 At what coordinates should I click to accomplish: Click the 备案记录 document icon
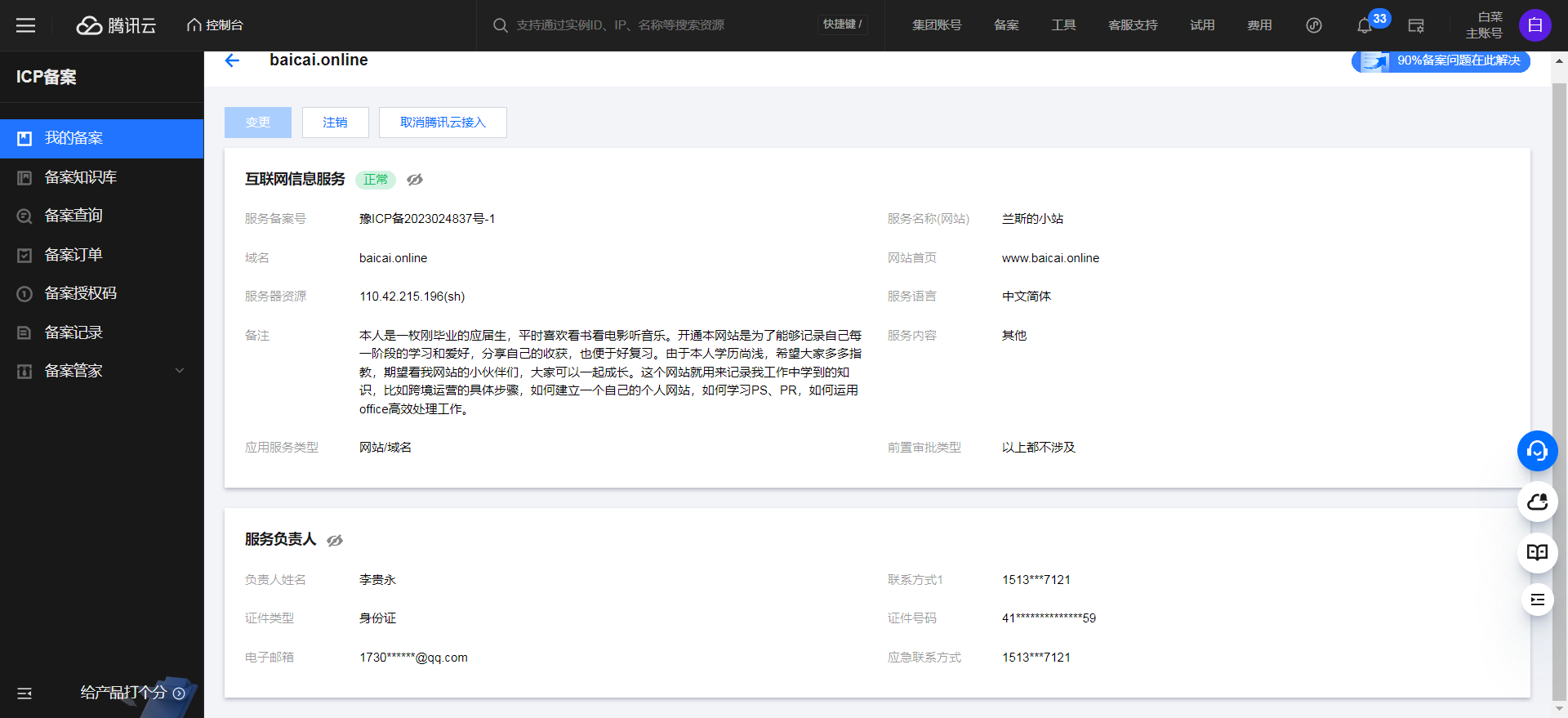click(24, 332)
